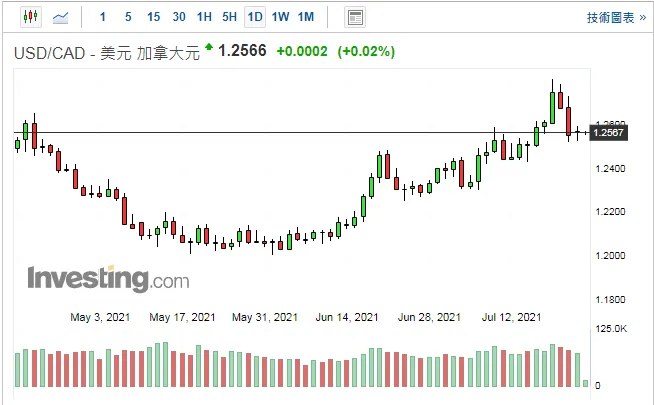This screenshot has width=654, height=405.
Task: Click the May 17, 2021 date label
Action: pyautogui.click(x=182, y=317)
